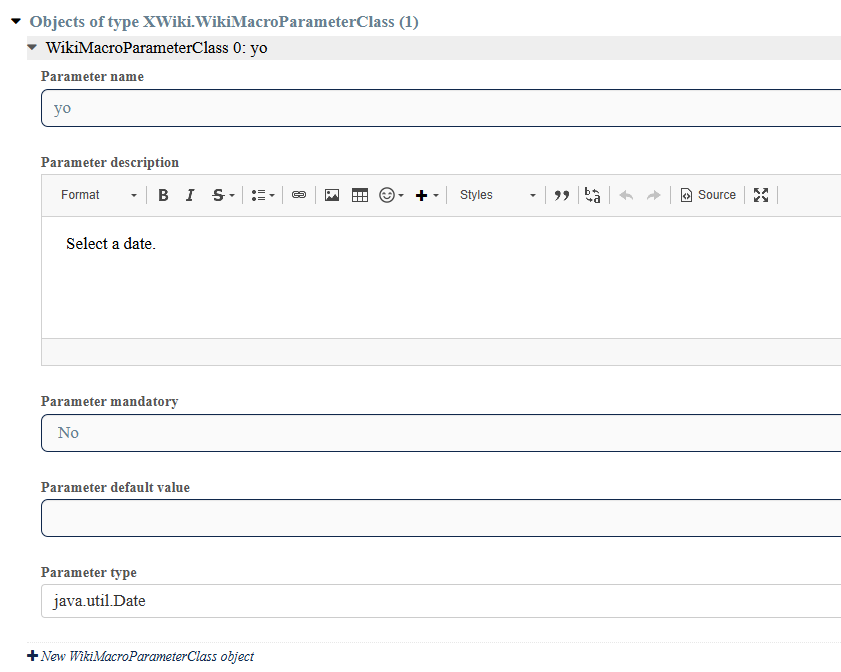The height and width of the screenshot is (672, 841).
Task: Insert a link with the link icon
Action: coord(299,195)
